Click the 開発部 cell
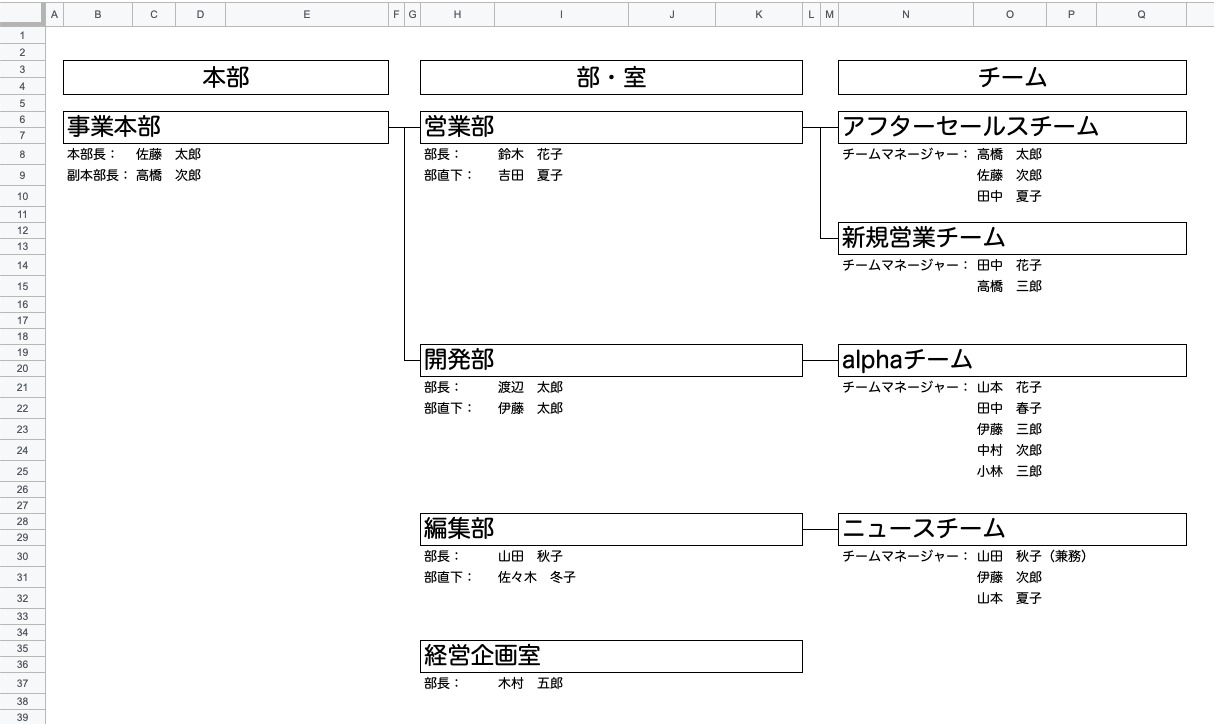The image size is (1214, 724). tap(611, 360)
